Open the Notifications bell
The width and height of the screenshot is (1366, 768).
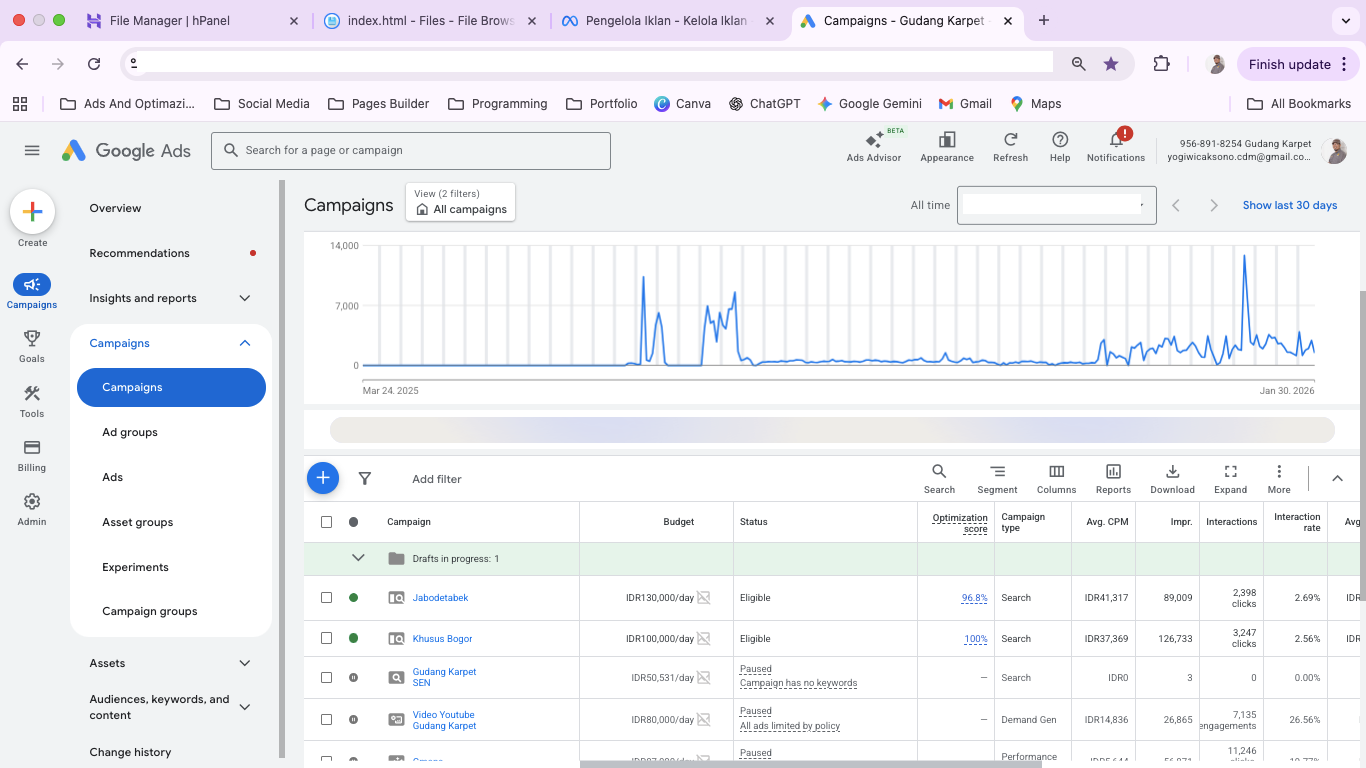tap(1116, 140)
